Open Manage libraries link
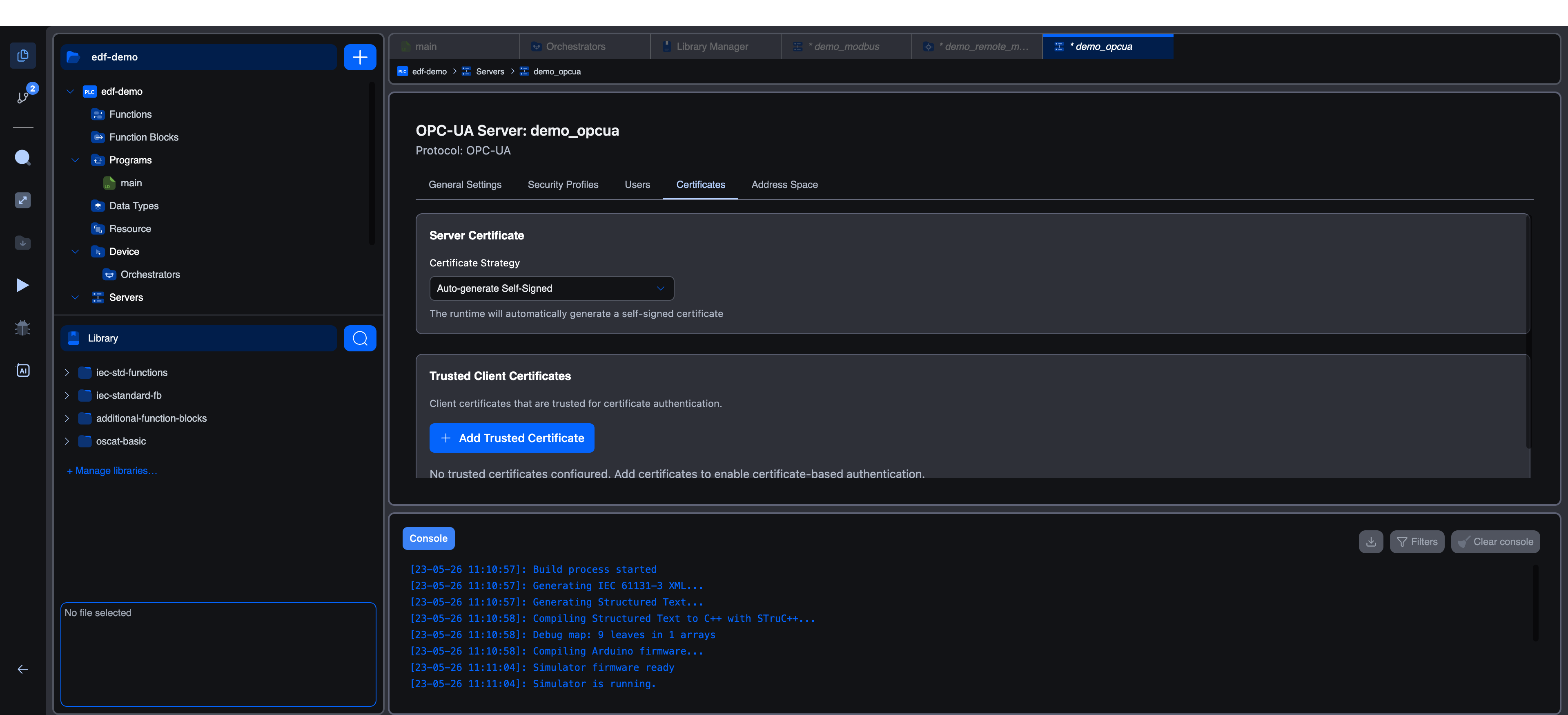This screenshot has width=1568, height=715. coord(112,470)
